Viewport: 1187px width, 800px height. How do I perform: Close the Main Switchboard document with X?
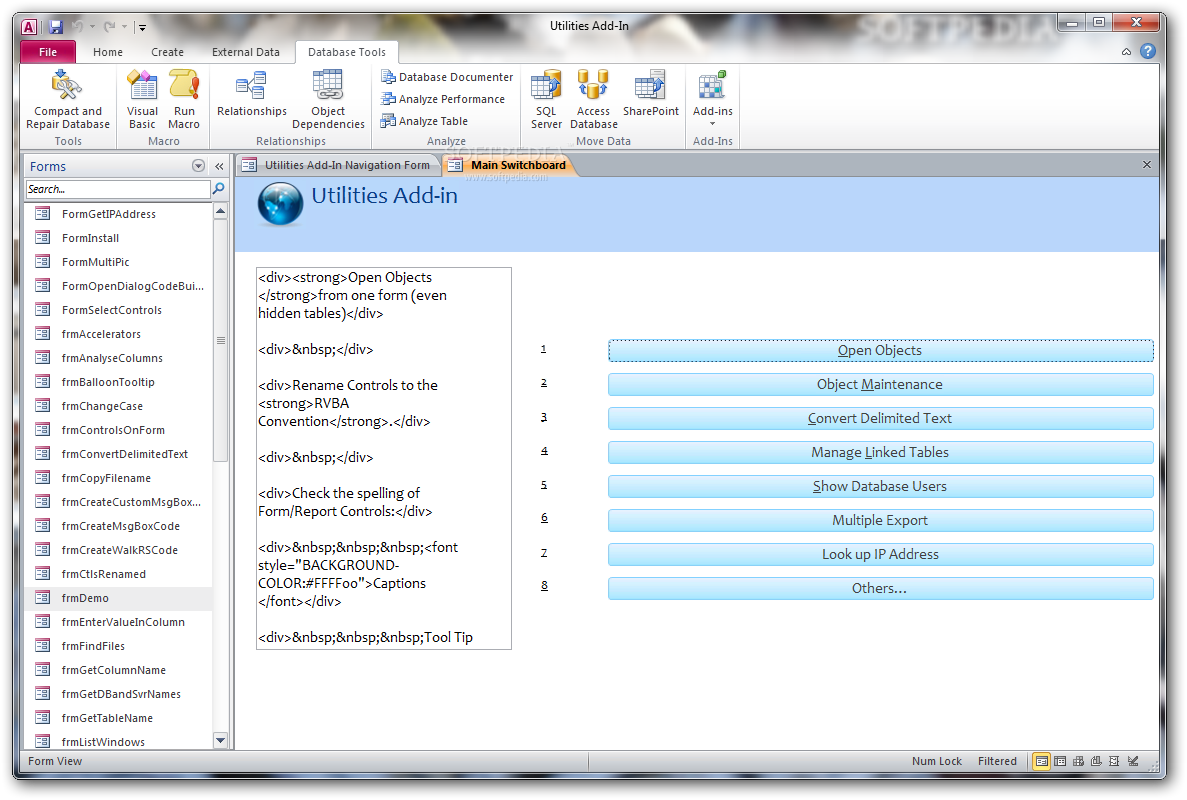(x=1146, y=165)
